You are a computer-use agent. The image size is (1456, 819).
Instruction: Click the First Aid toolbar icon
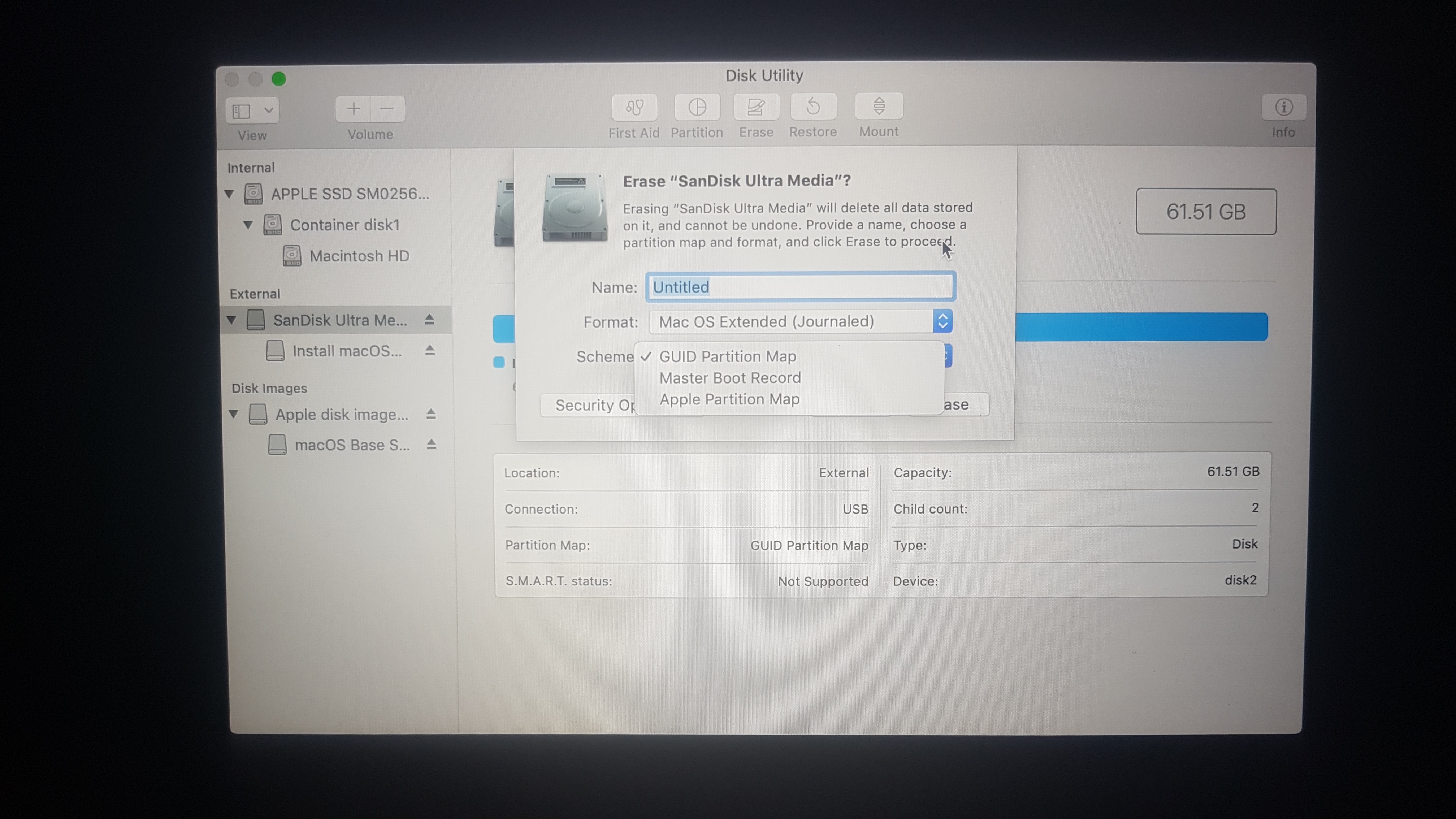tap(634, 107)
